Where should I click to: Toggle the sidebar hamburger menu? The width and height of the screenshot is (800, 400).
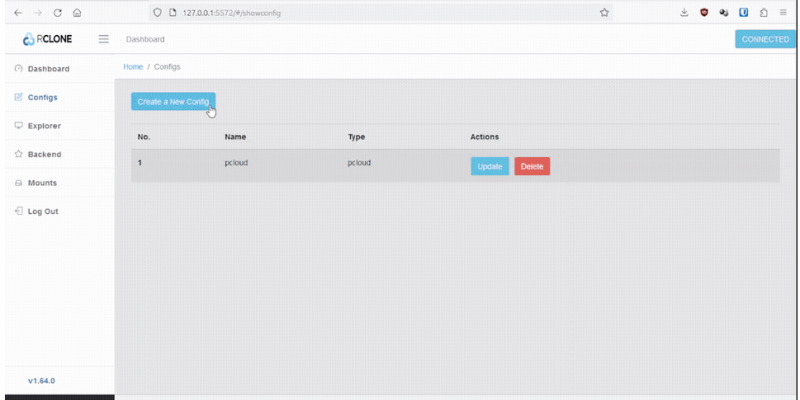tap(103, 39)
